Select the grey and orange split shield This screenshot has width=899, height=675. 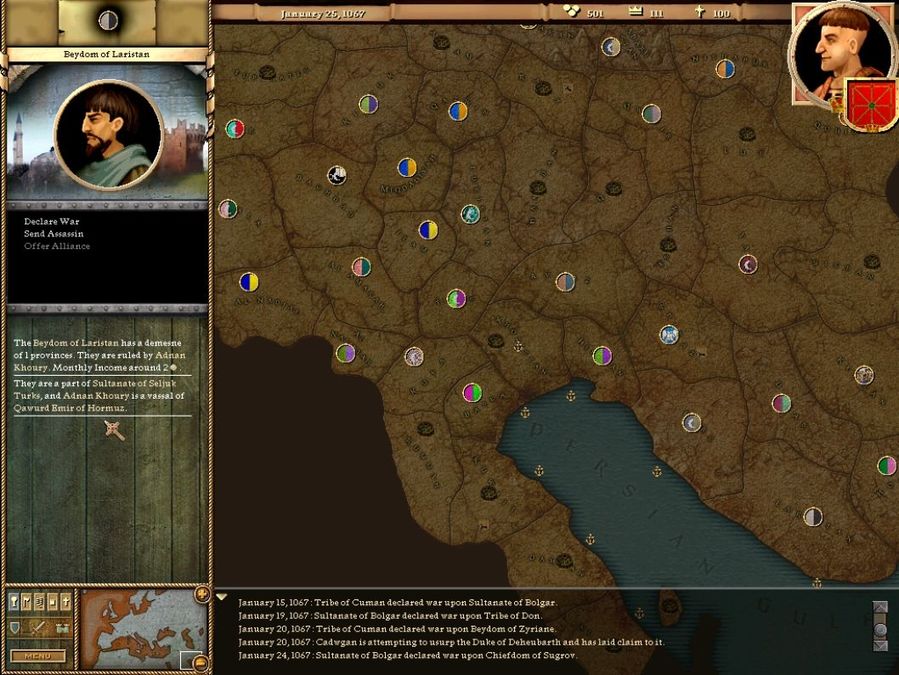[565, 282]
